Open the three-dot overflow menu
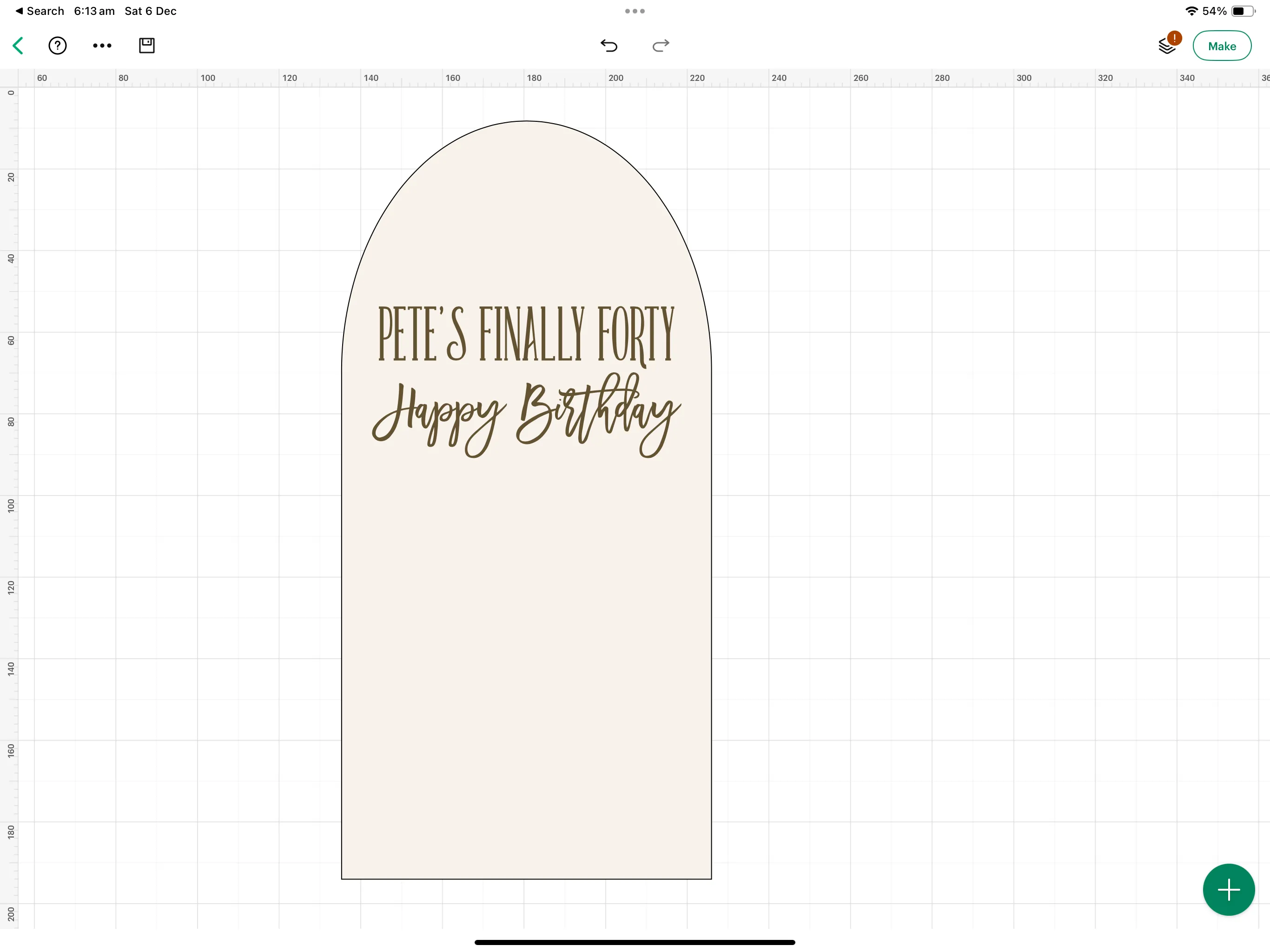1270x952 pixels. 102,46
